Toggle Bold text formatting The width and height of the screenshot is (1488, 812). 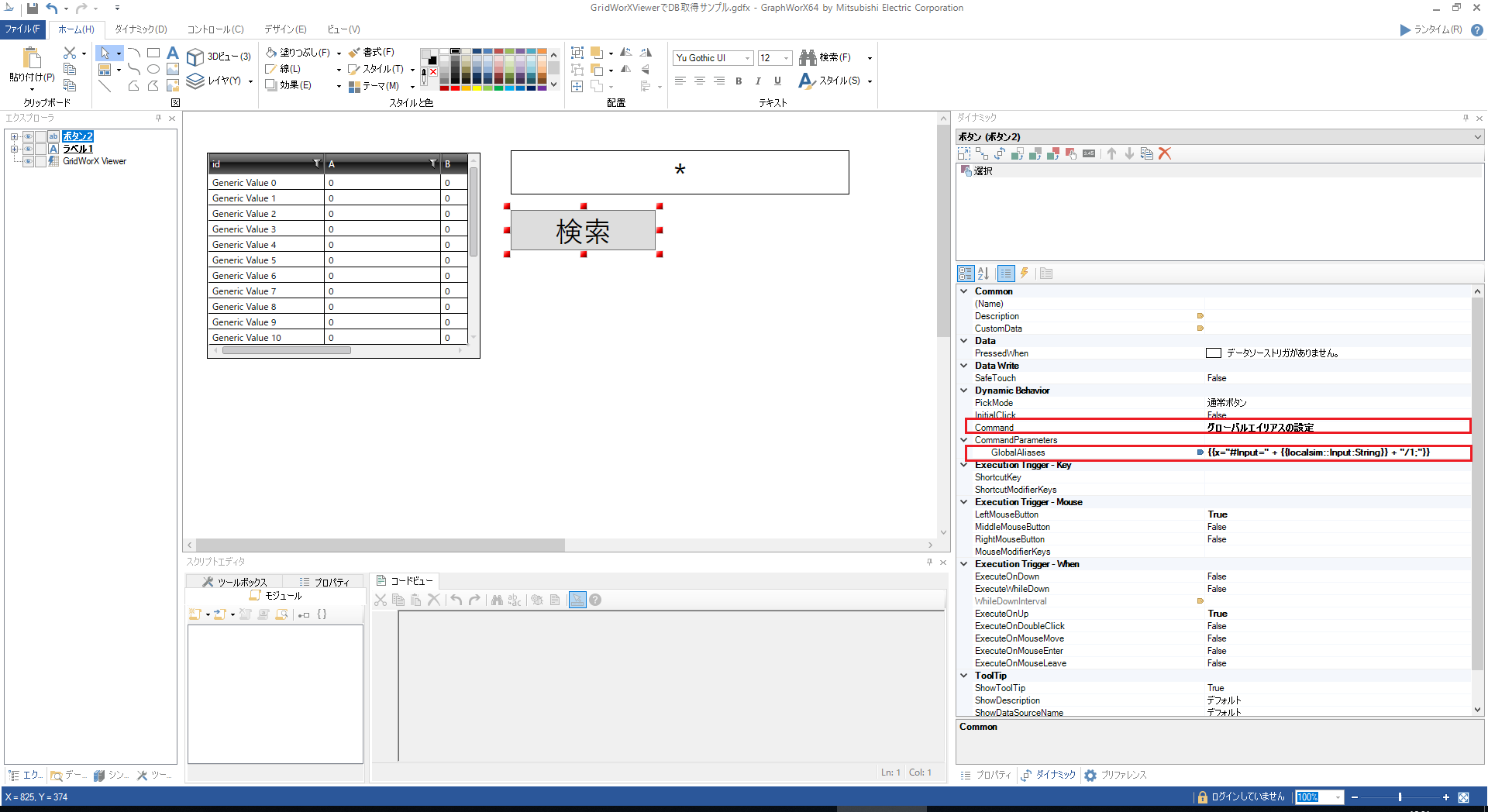[x=739, y=81]
